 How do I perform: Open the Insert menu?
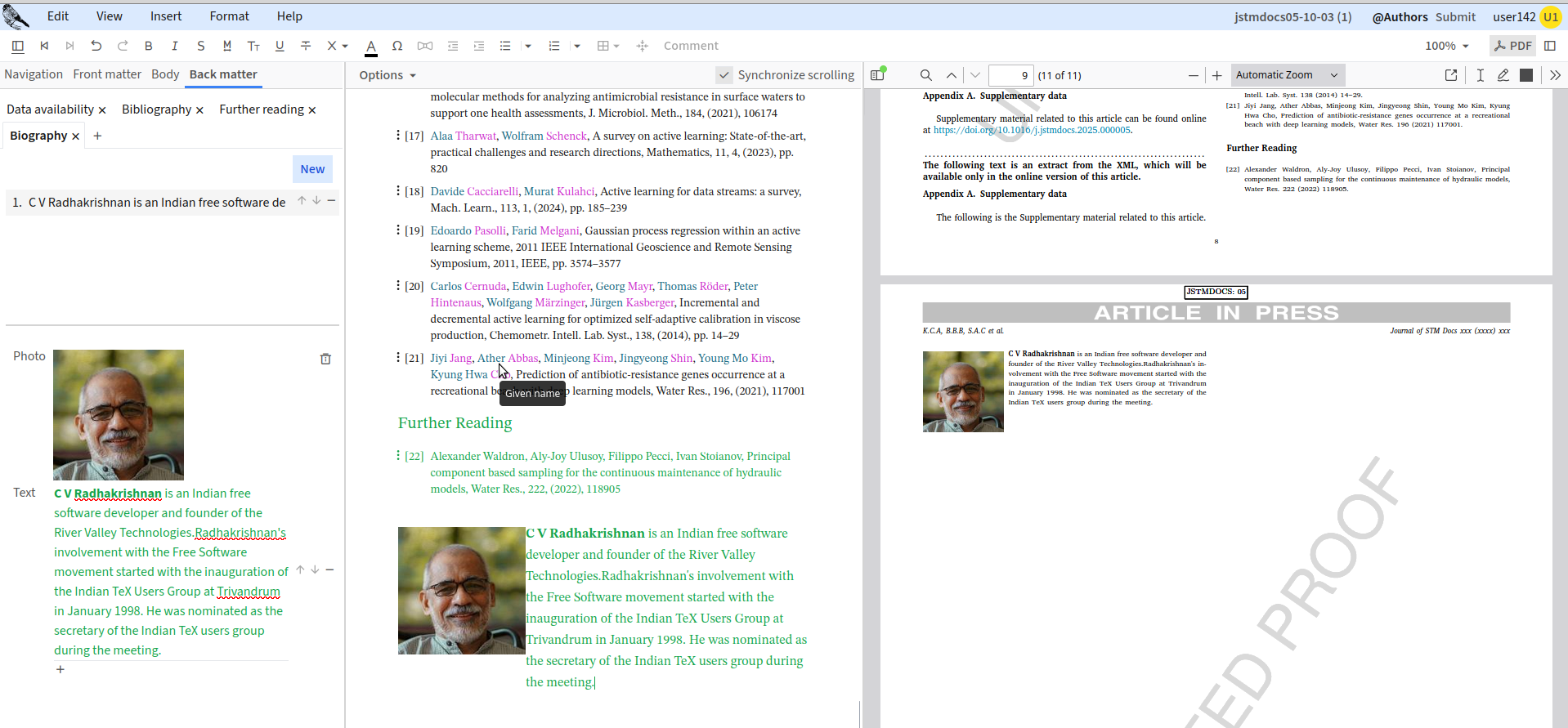tap(166, 16)
